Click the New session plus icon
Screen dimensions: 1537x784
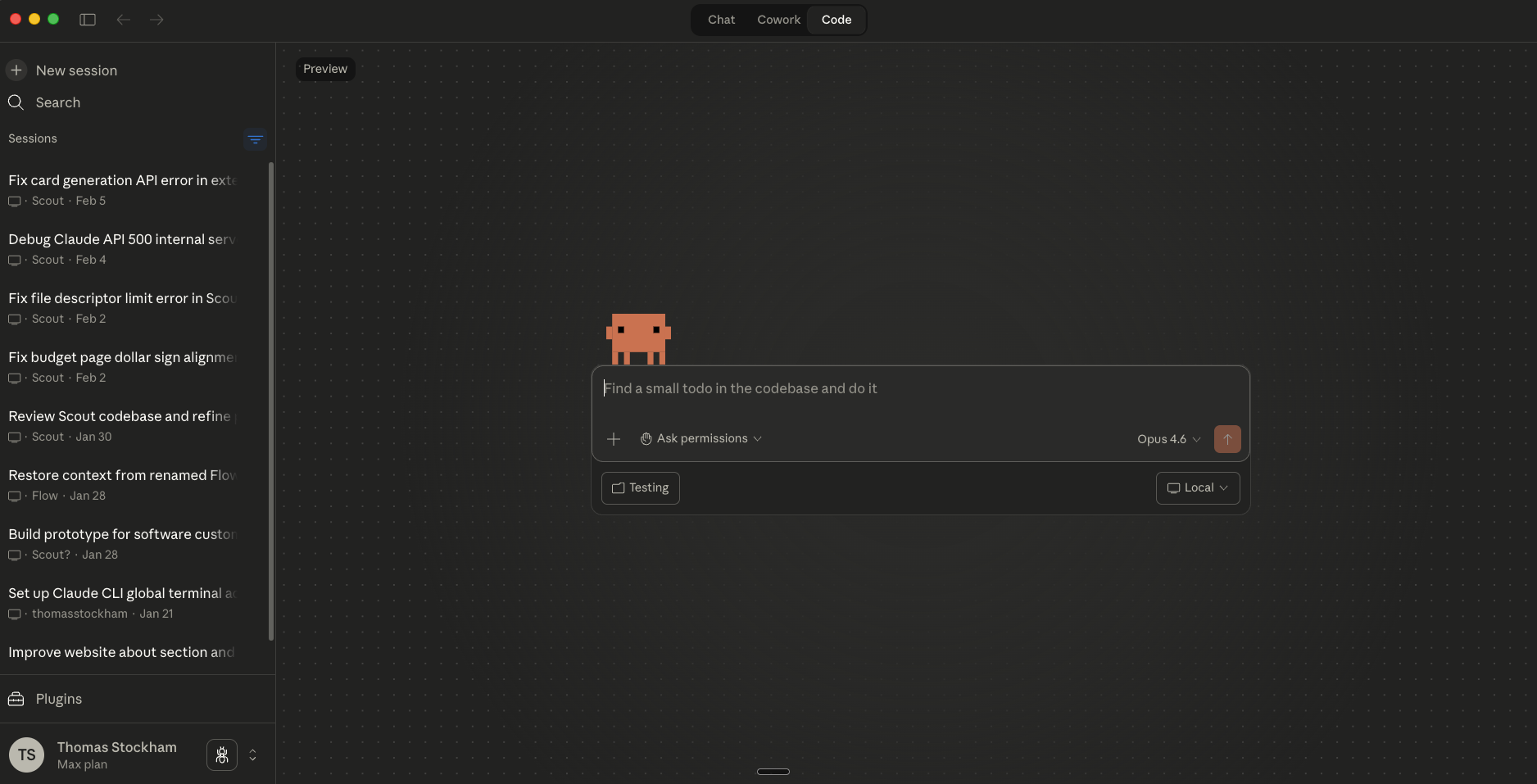[16, 70]
